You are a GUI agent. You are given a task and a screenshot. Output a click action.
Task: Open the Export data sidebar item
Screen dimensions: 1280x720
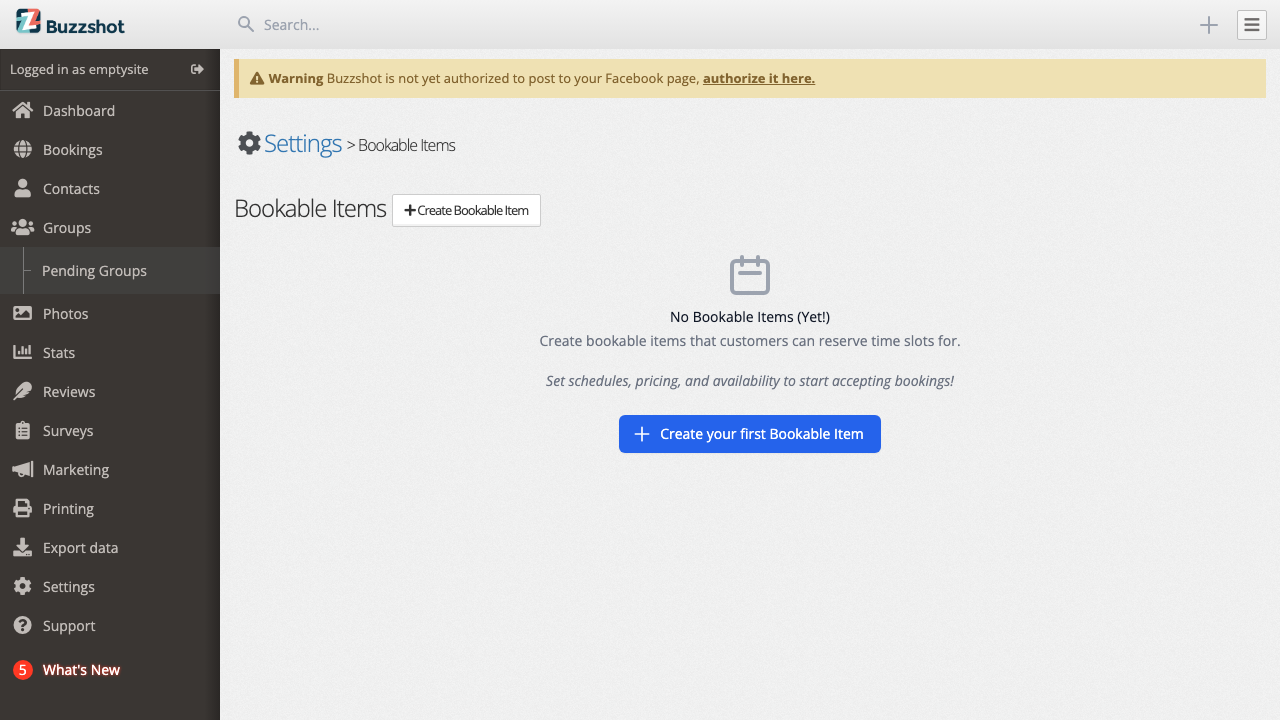coord(110,548)
